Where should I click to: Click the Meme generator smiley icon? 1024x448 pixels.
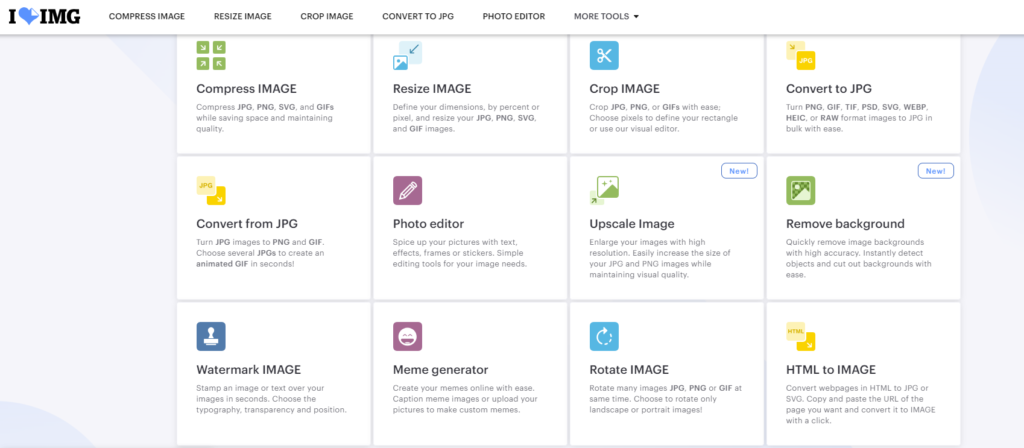point(407,336)
